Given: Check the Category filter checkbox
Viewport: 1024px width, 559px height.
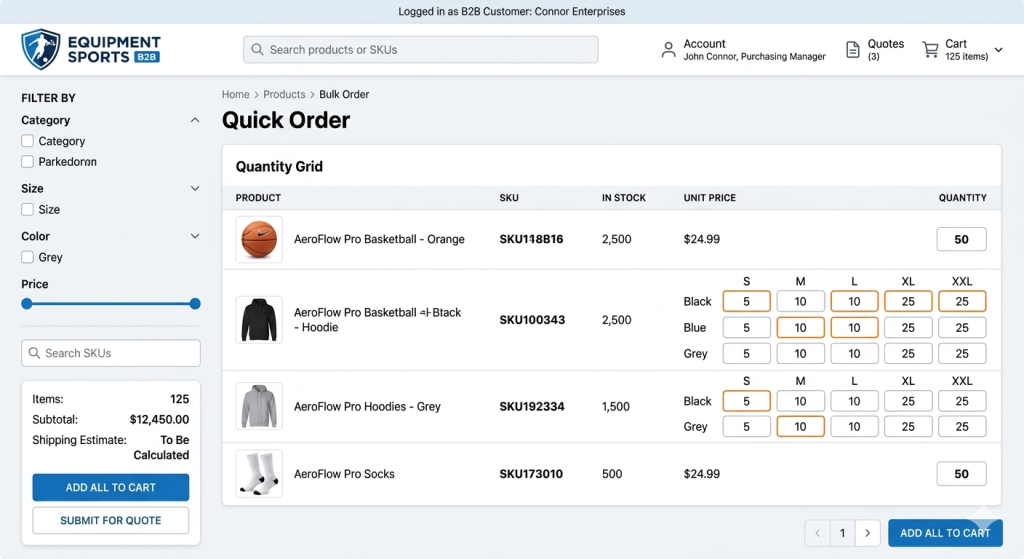Looking at the screenshot, I should [27, 141].
